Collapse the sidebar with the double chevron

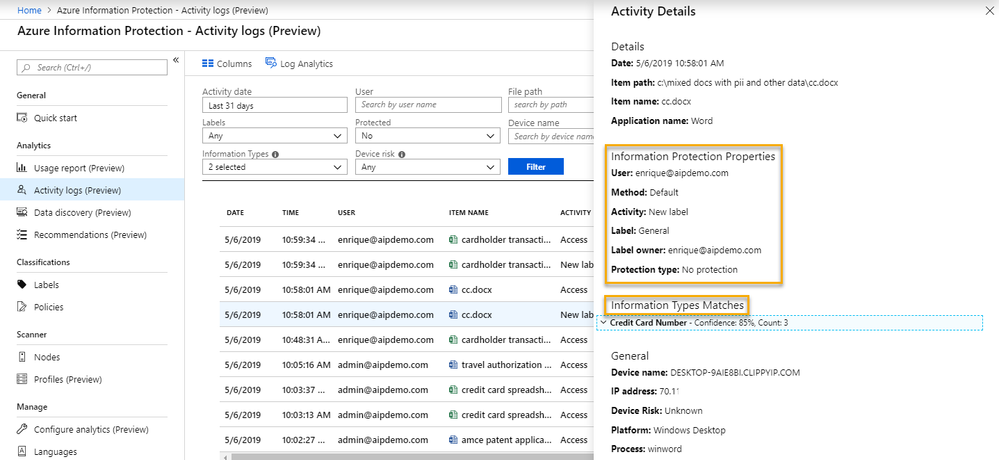176,60
